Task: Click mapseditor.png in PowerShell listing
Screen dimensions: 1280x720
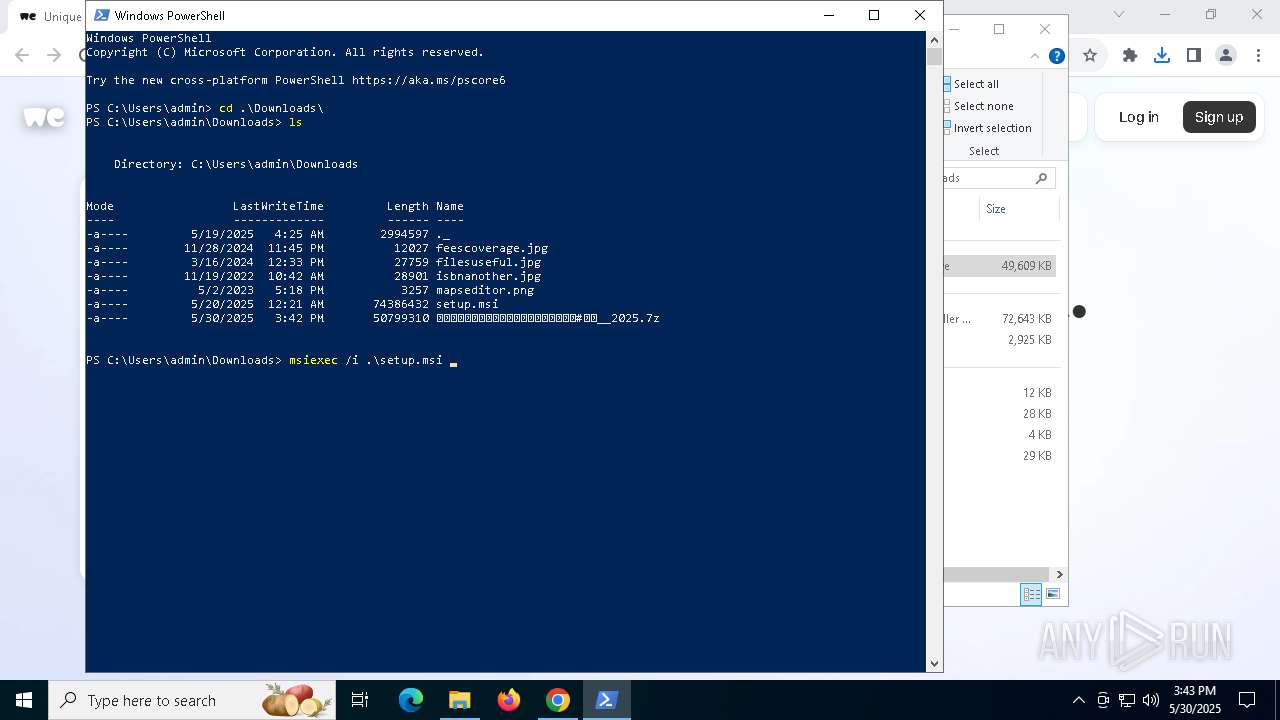Action: click(485, 290)
